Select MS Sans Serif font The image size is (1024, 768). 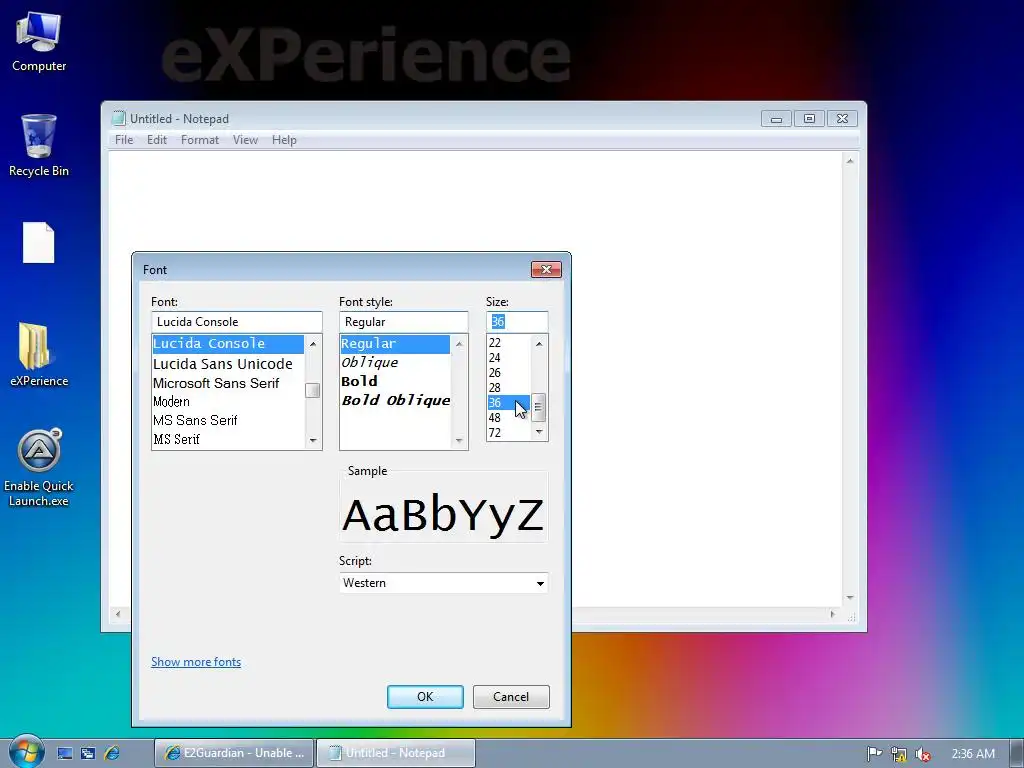click(x=228, y=421)
